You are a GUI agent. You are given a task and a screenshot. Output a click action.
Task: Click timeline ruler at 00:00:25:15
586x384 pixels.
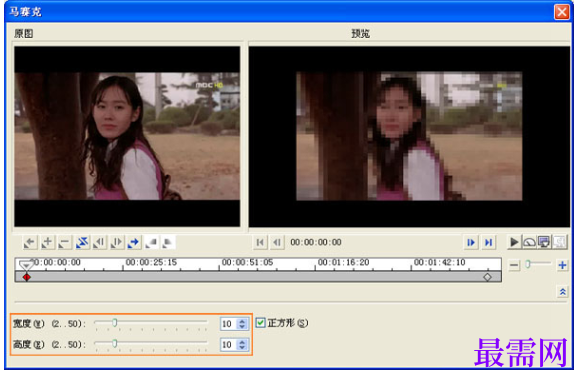coord(151,262)
